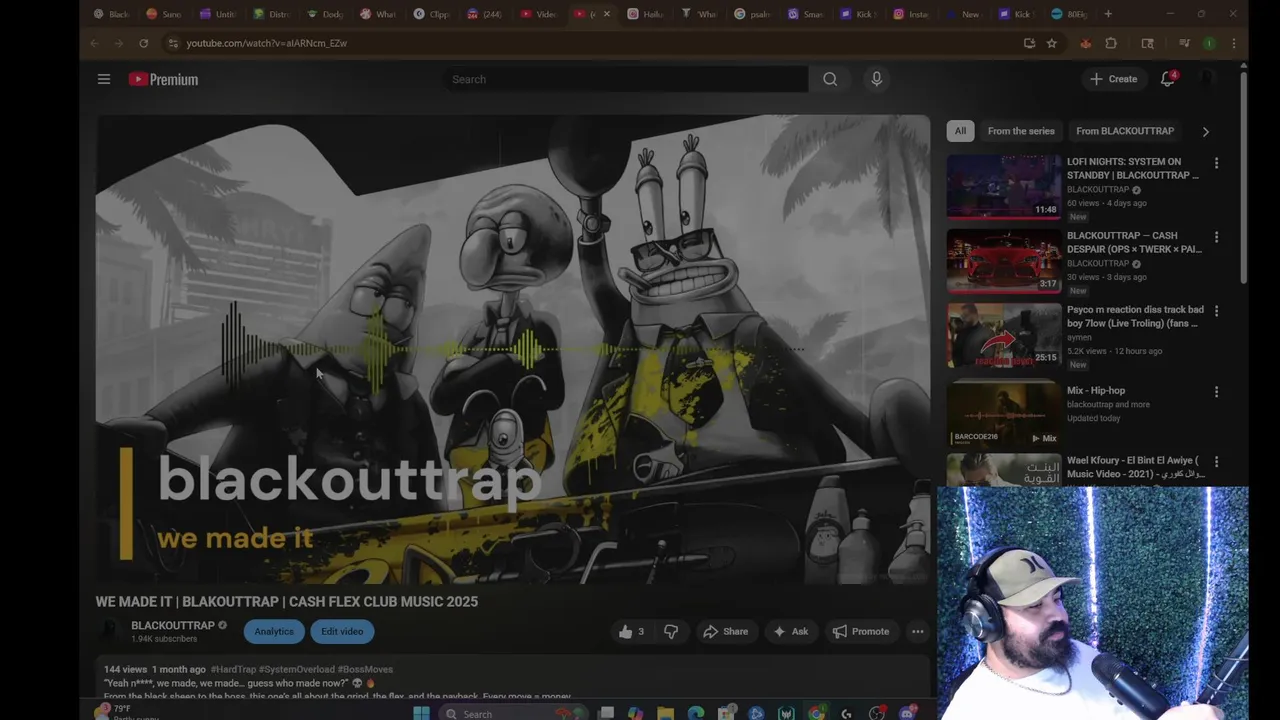1280x720 pixels.
Task: Open options for LOFI NIGHTS video
Action: tap(1216, 163)
